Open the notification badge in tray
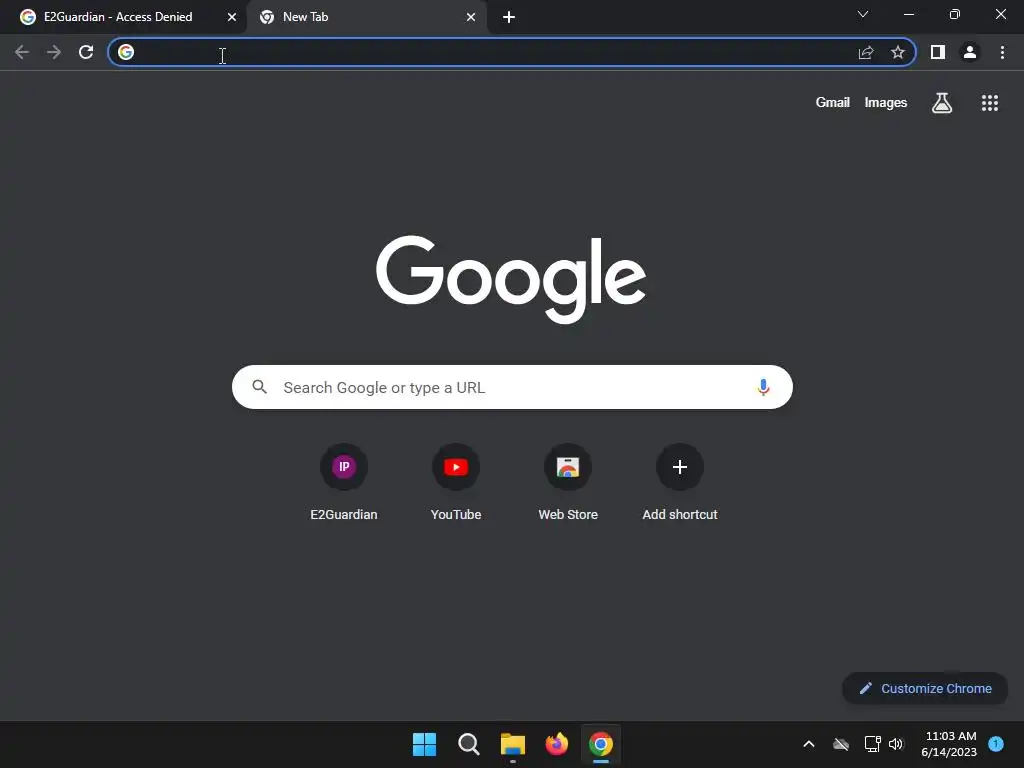 coord(996,744)
